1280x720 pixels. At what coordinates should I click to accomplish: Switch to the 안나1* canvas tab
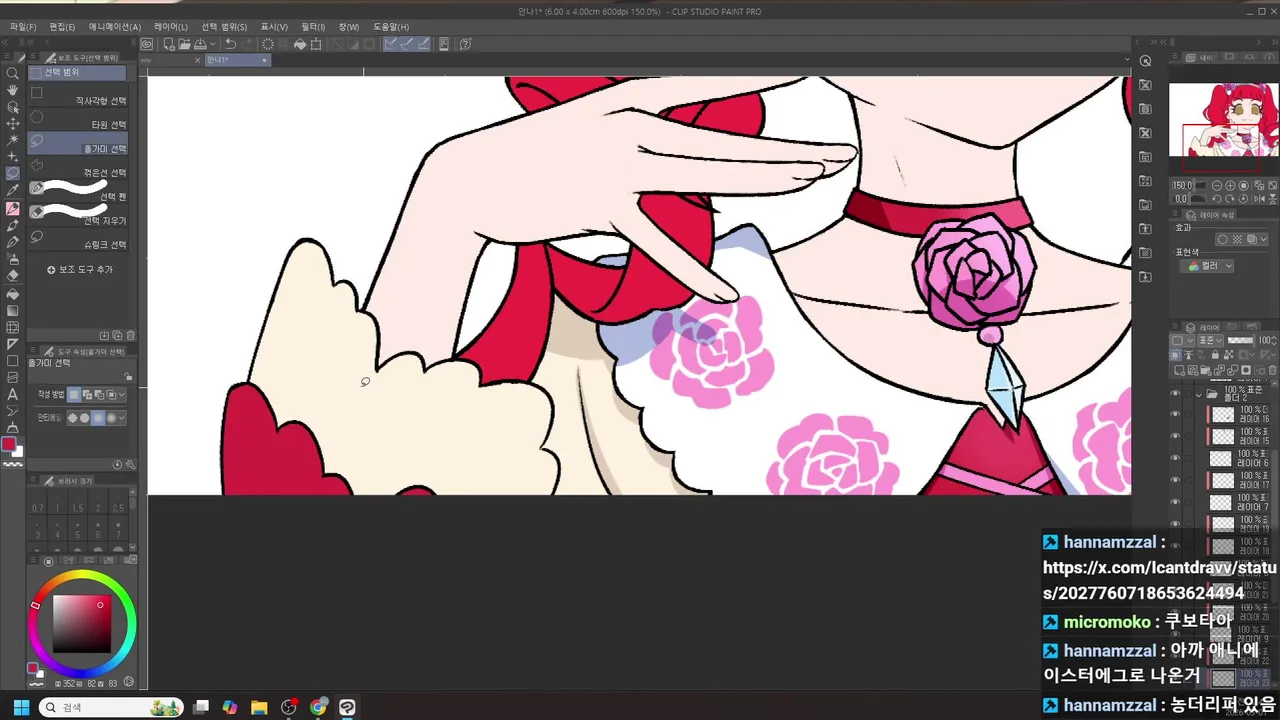pos(236,60)
